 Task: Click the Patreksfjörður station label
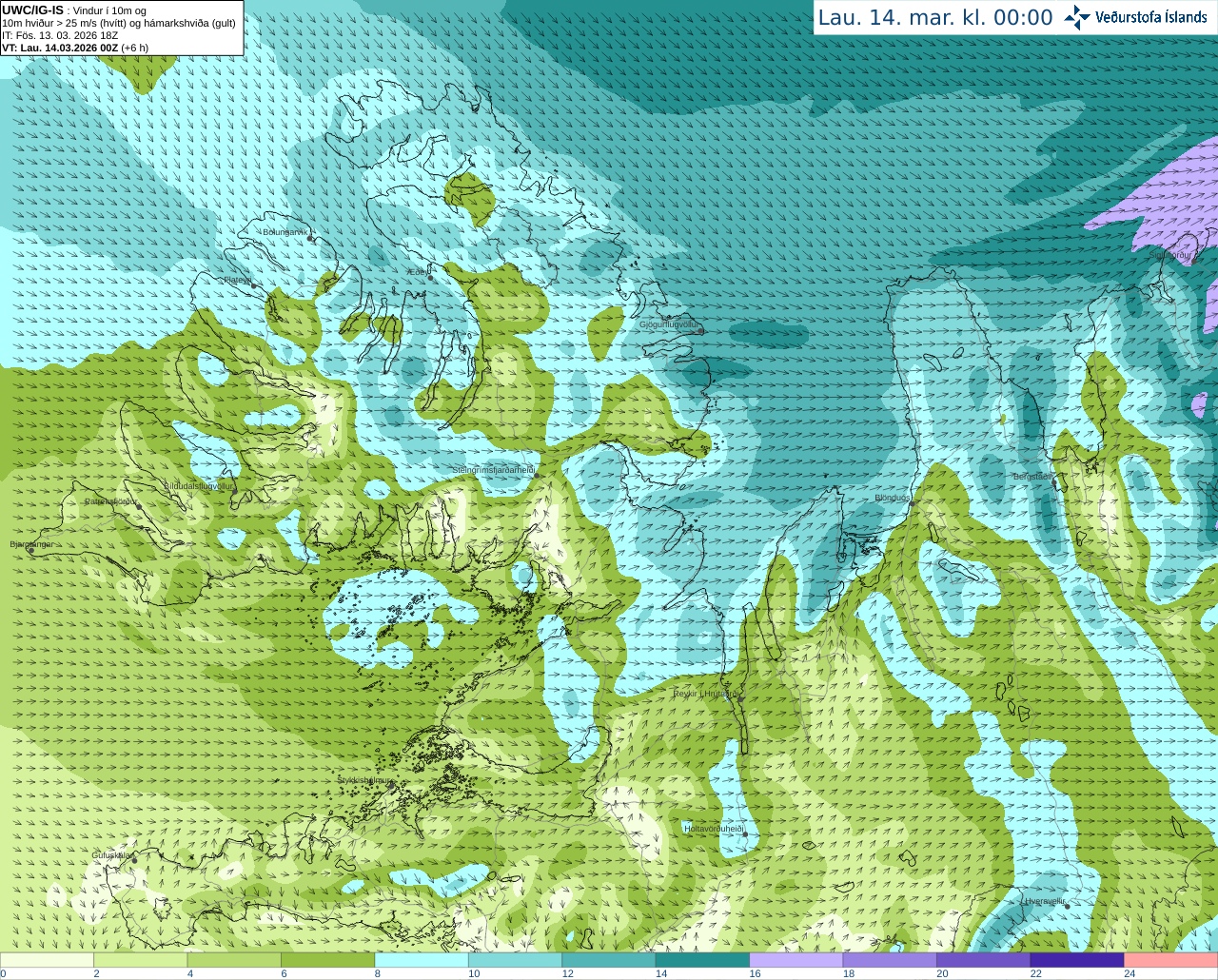(x=110, y=501)
